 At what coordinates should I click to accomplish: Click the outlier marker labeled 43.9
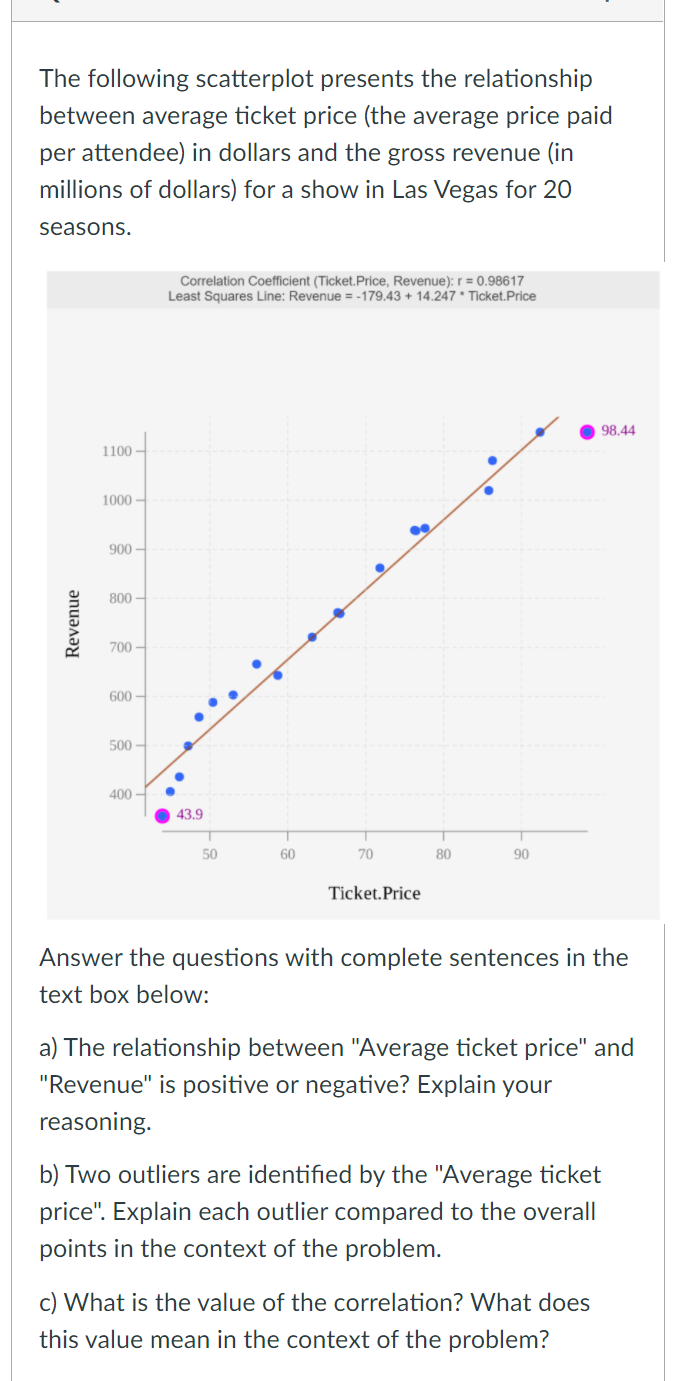(162, 815)
